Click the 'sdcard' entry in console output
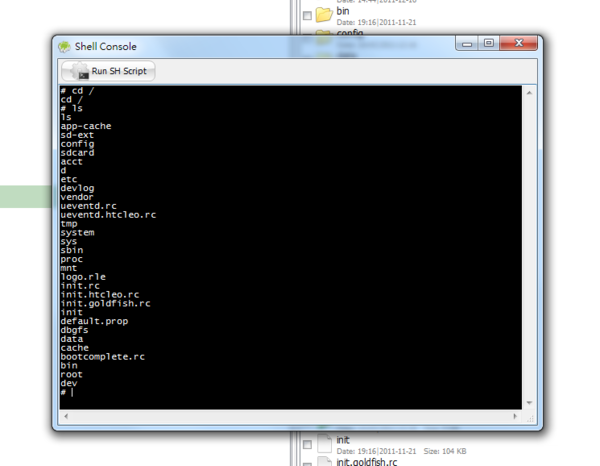The height and width of the screenshot is (466, 600). (77, 153)
